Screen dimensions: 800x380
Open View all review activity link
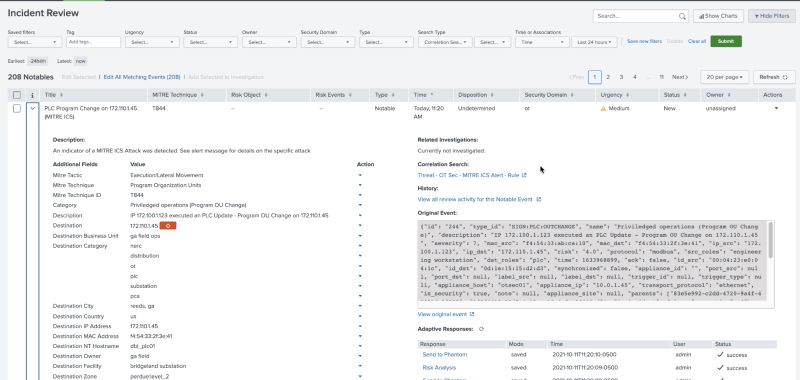[x=476, y=199]
